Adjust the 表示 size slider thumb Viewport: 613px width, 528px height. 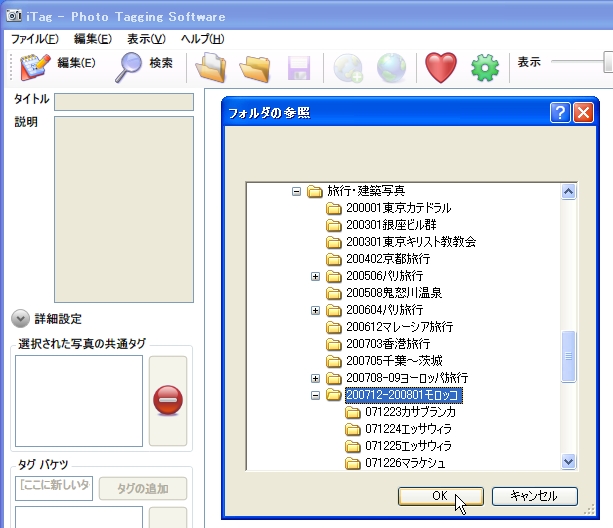tap(608, 62)
